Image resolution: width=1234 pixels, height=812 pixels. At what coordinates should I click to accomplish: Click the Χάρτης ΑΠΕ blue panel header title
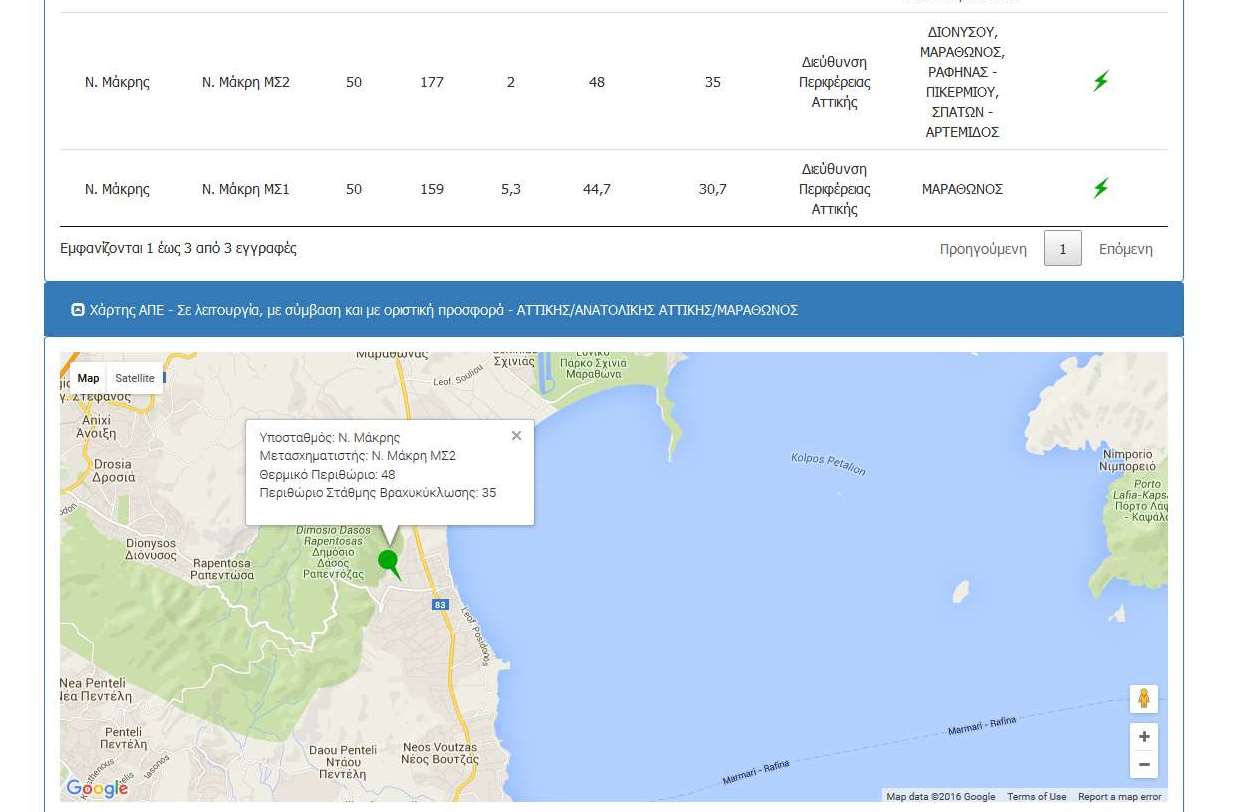click(444, 310)
